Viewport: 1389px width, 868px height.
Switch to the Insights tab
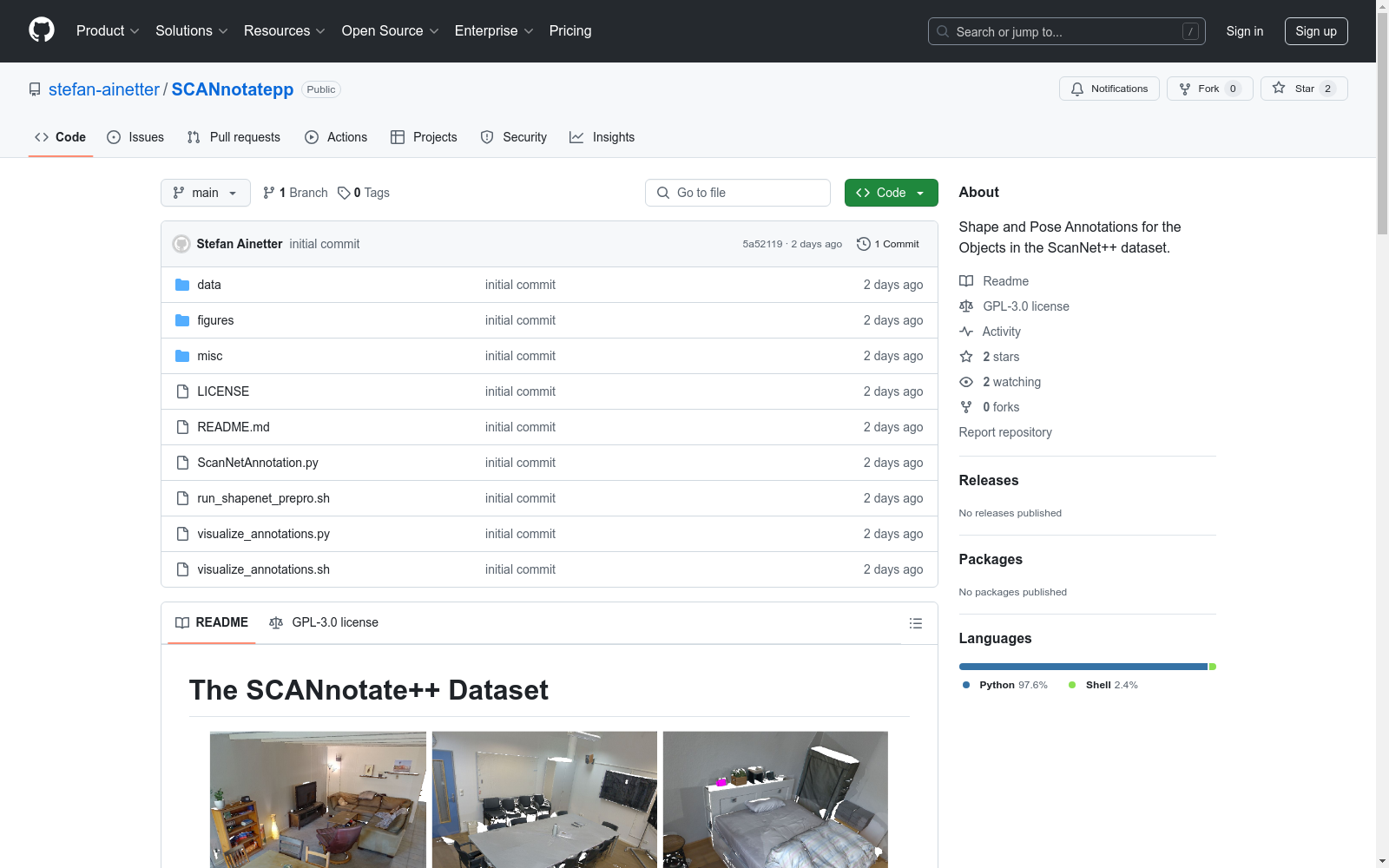coord(602,137)
